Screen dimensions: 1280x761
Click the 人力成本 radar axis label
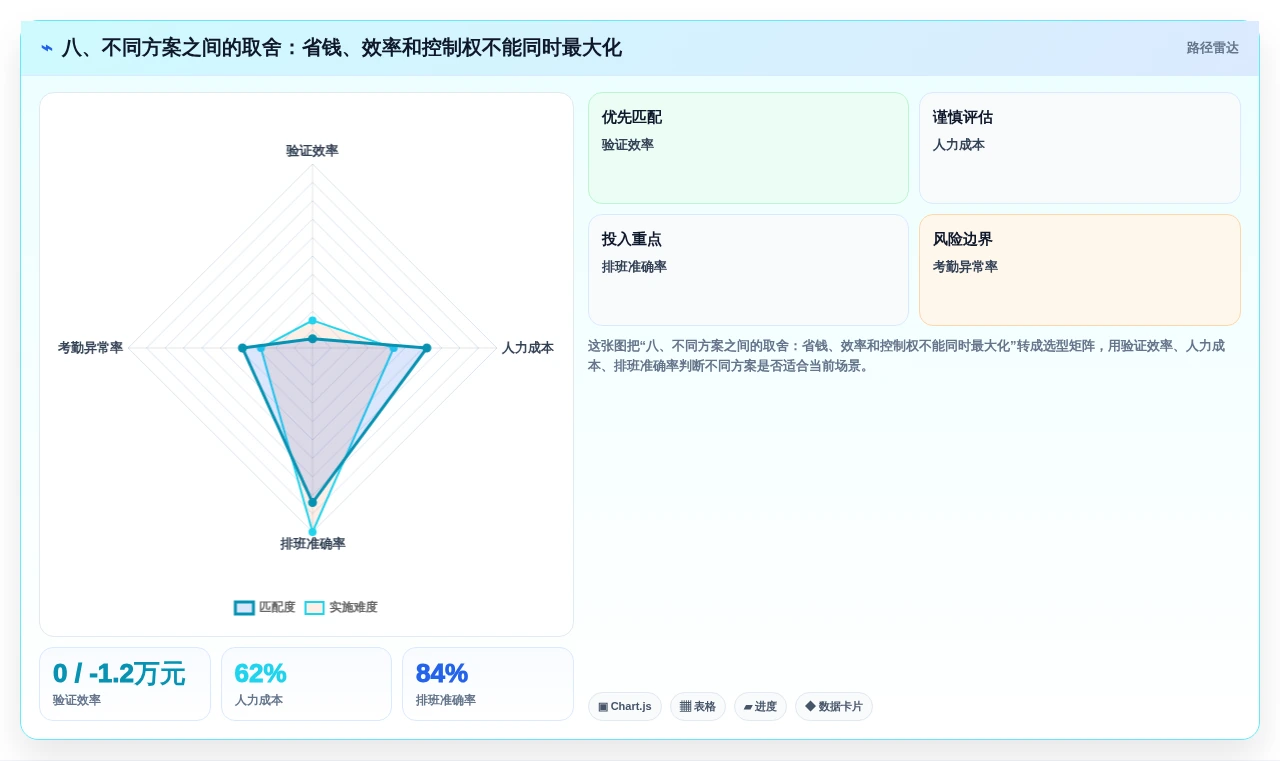pyautogui.click(x=527, y=348)
